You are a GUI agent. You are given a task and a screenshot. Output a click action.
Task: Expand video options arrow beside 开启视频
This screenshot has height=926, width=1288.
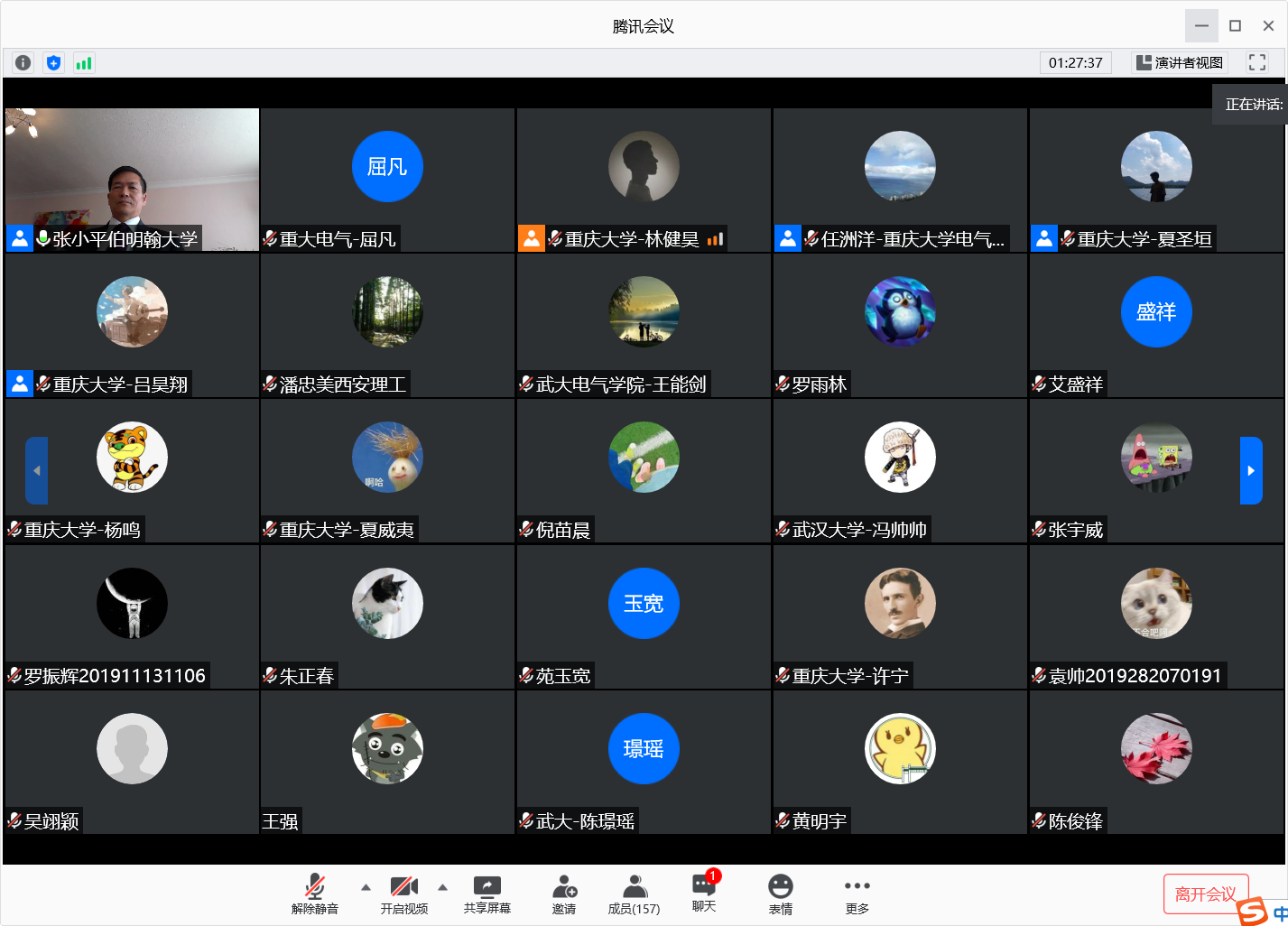(x=442, y=887)
